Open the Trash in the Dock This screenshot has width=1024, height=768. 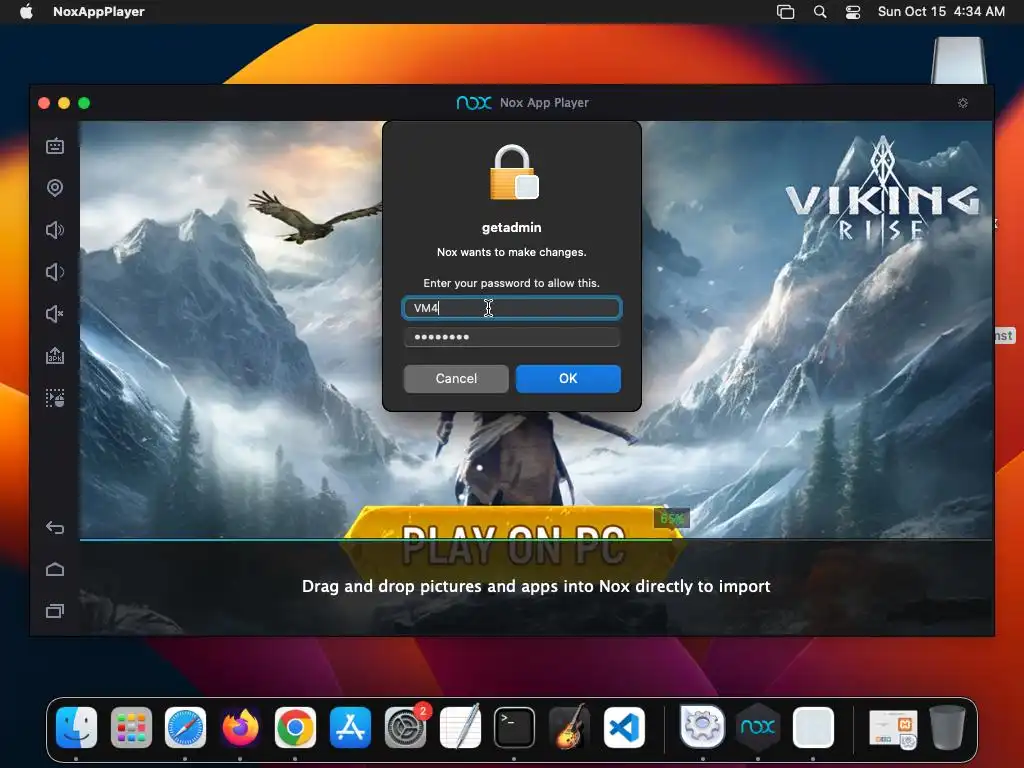coord(947,727)
